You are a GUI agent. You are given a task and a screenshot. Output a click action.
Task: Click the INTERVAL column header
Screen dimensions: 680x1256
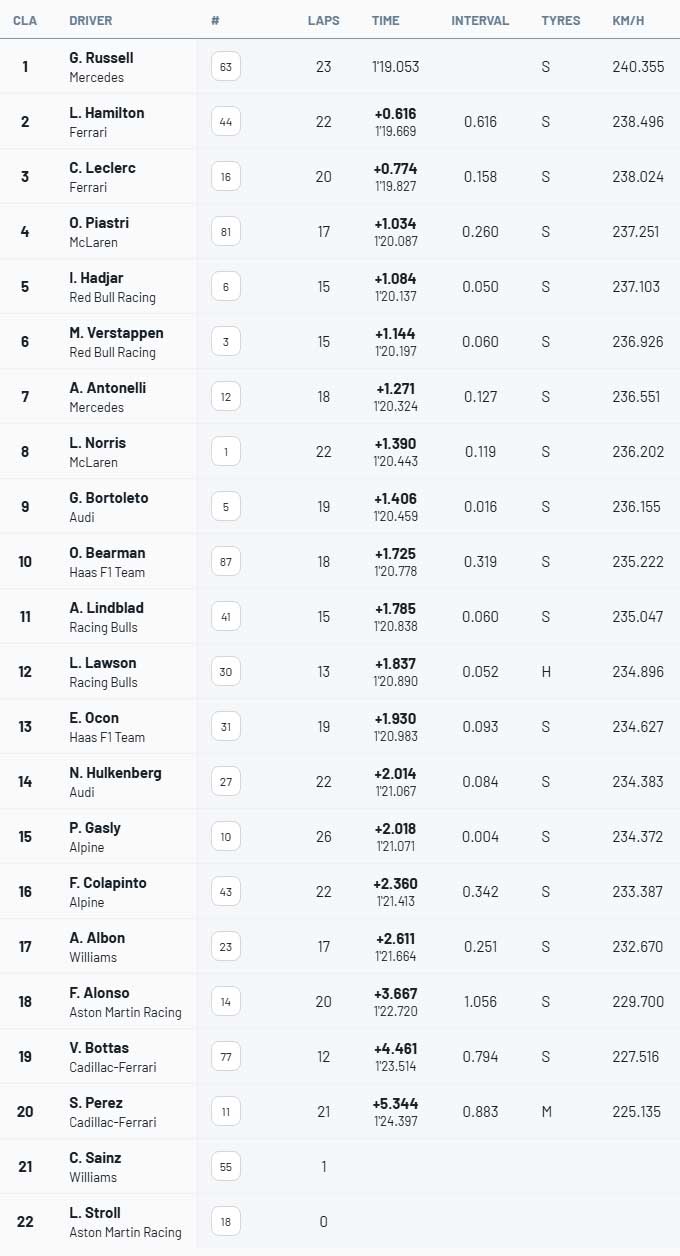(480, 20)
